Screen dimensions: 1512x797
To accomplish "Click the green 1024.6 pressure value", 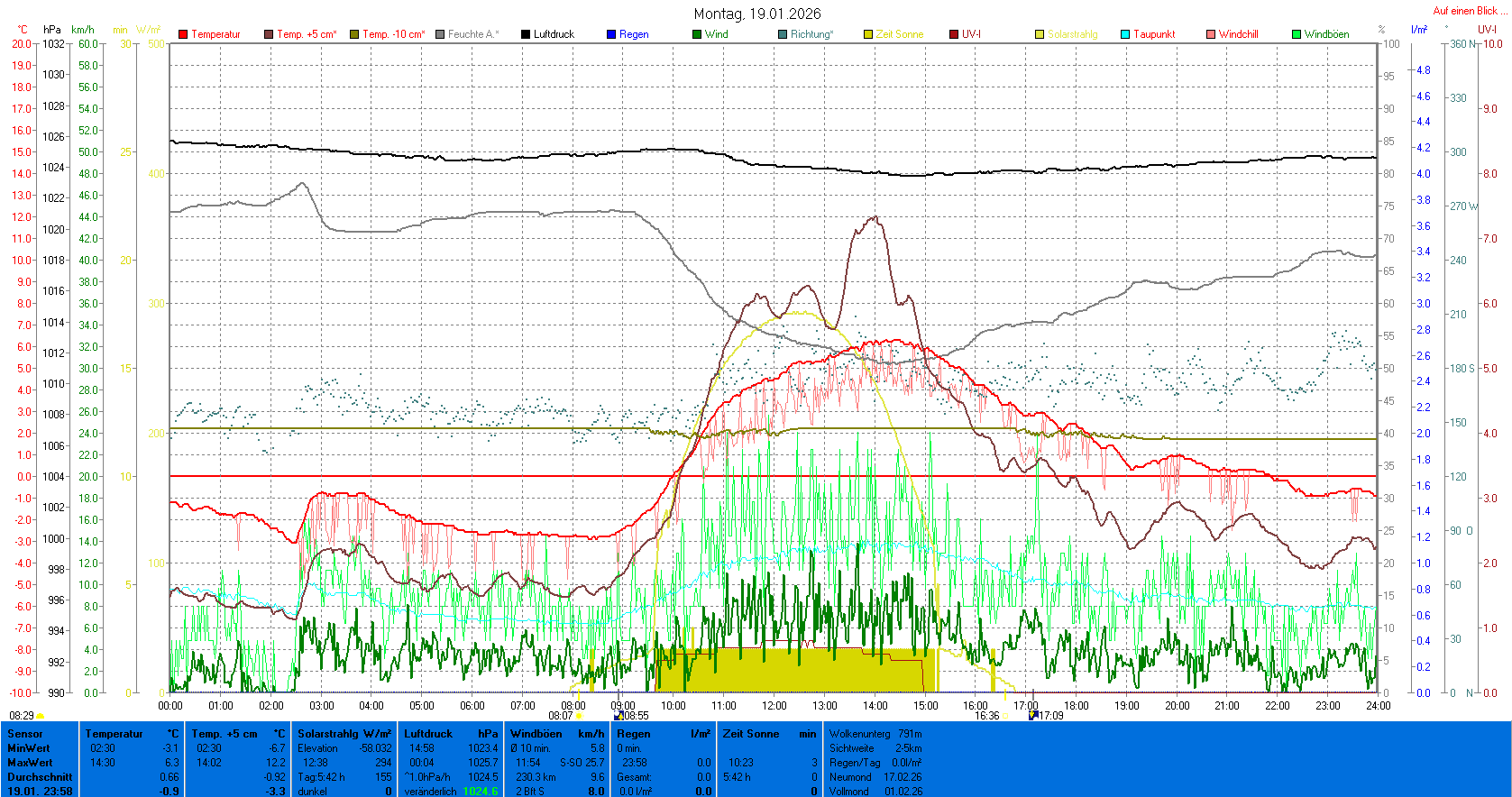I will [481, 792].
